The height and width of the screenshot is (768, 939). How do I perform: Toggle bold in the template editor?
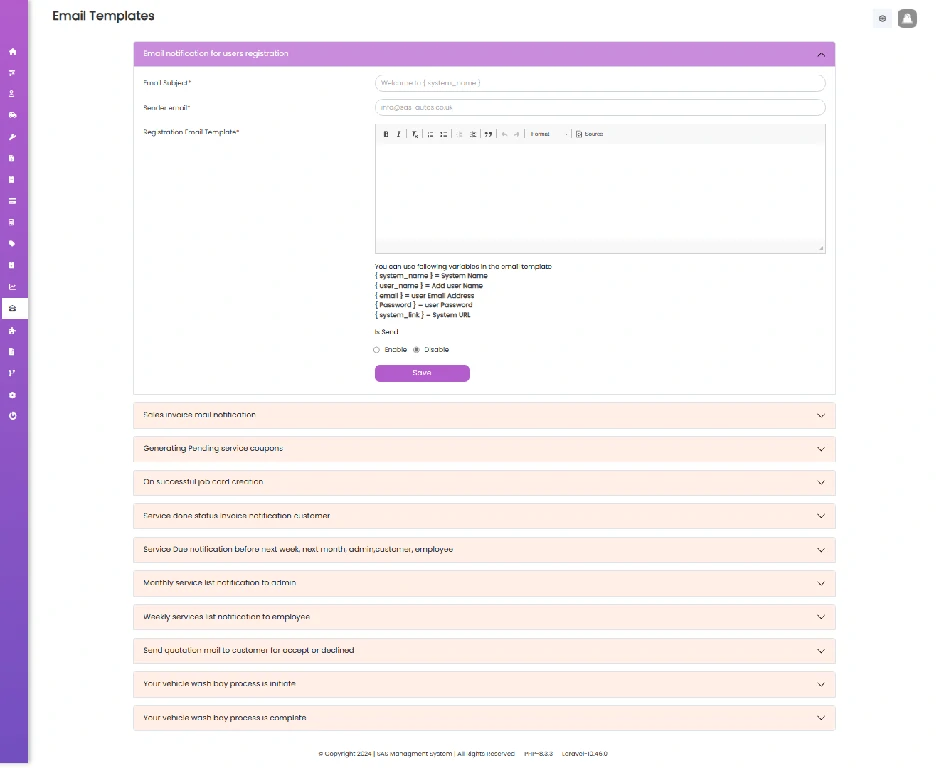[x=386, y=134]
